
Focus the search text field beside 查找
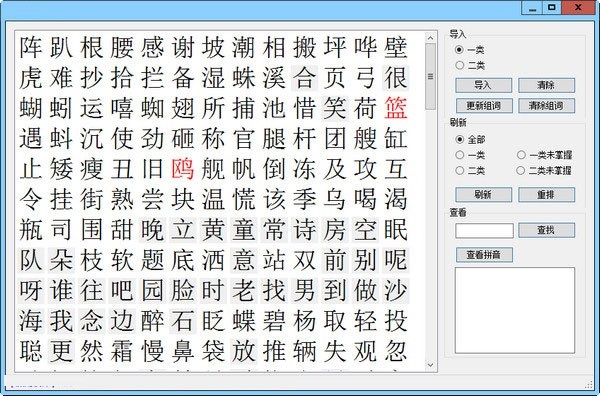click(x=484, y=231)
